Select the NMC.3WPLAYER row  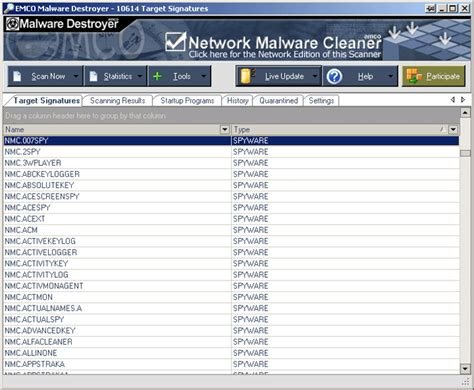pyautogui.click(x=231, y=163)
